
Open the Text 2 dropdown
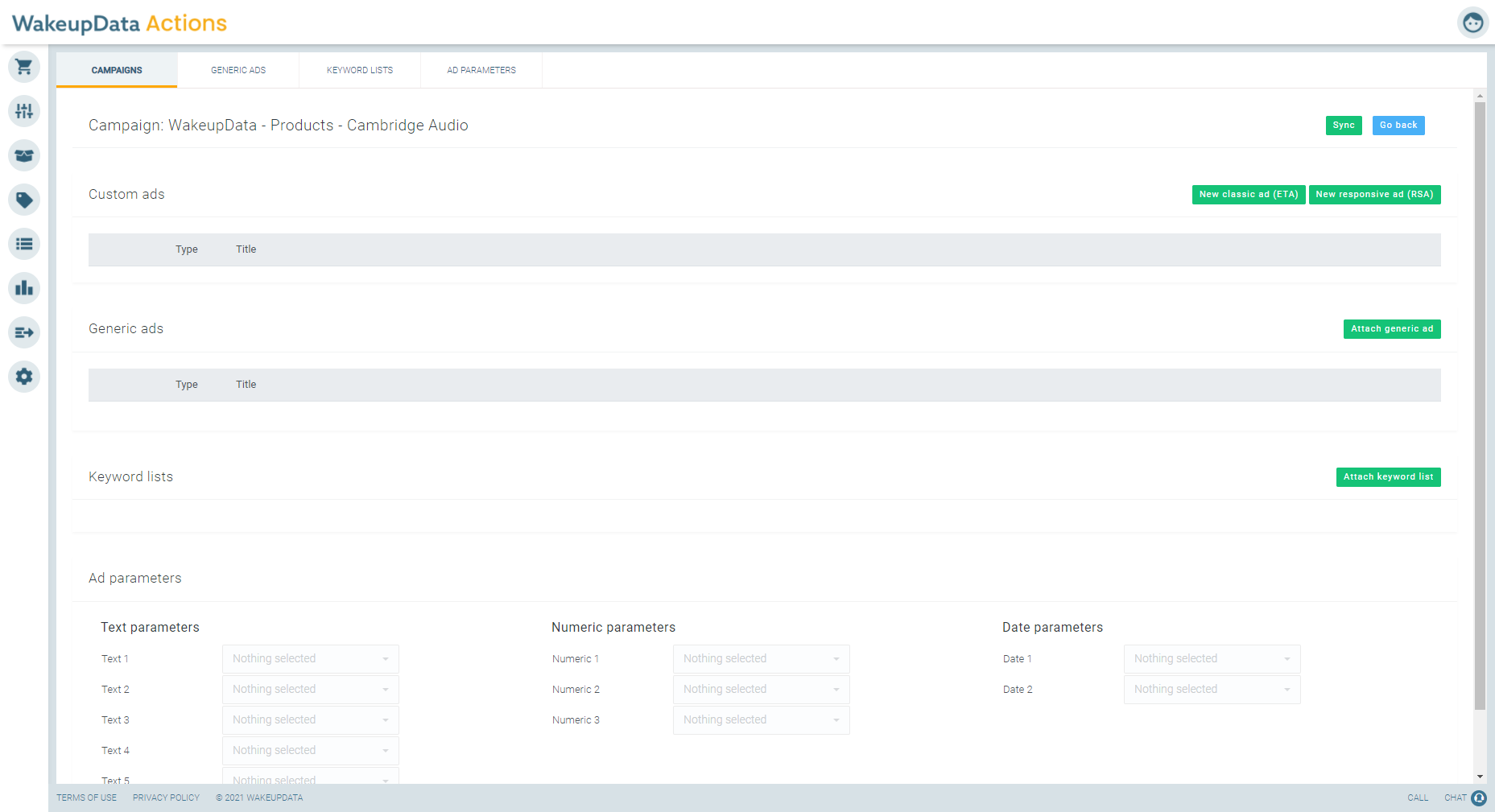click(311, 690)
